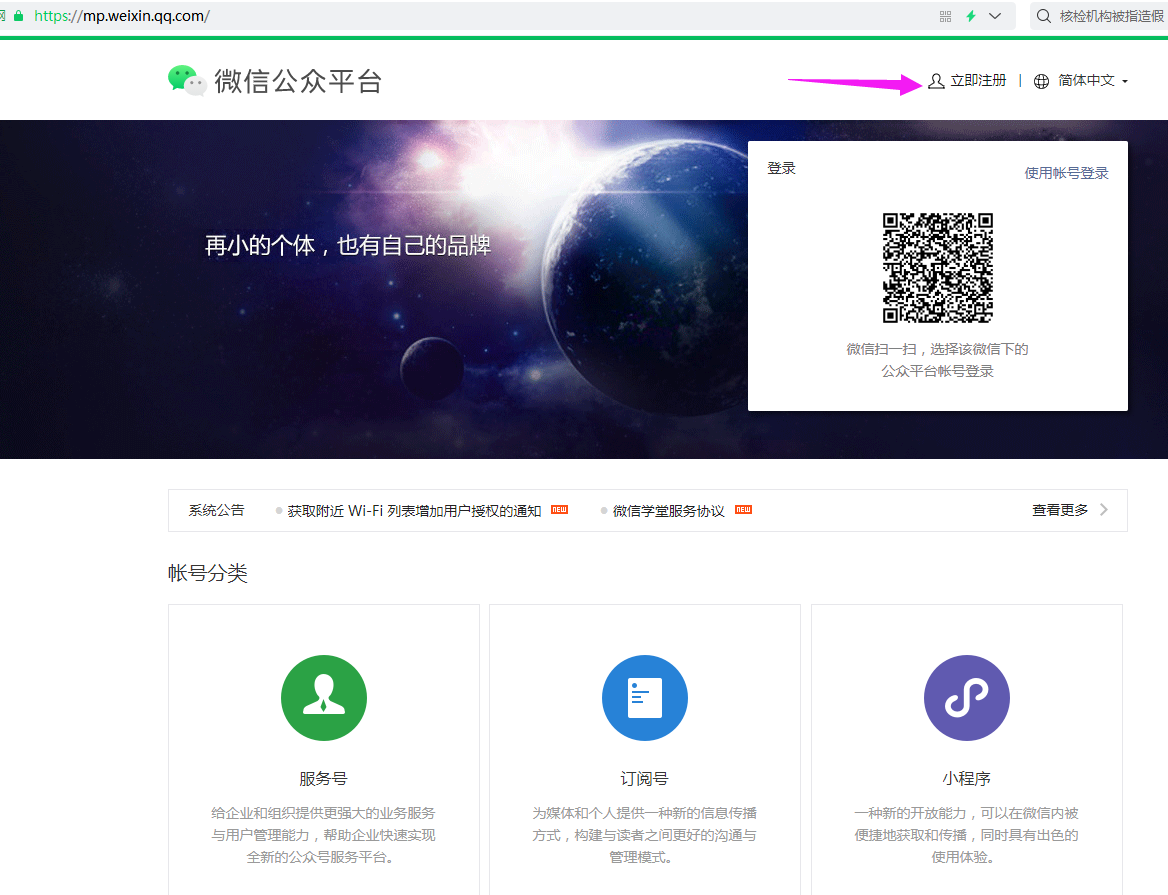Click the 微信扫一扫 scan instruction text
Image resolution: width=1168 pixels, height=895 pixels.
click(937, 360)
